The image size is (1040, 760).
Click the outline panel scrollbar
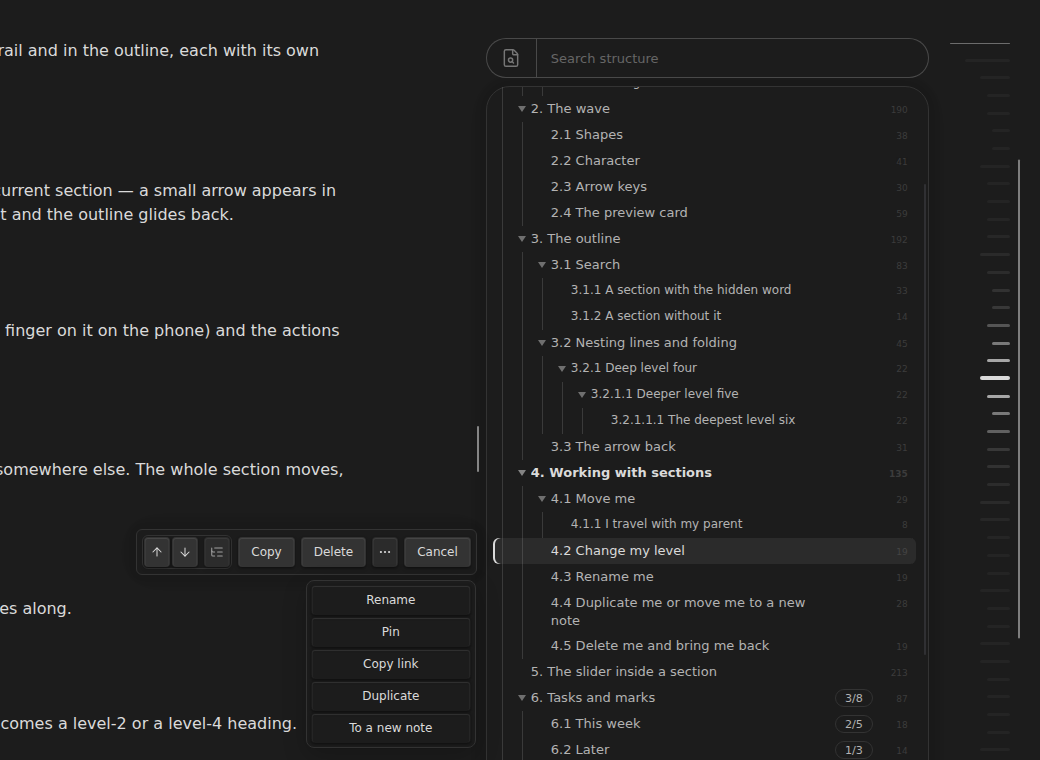coord(925,419)
